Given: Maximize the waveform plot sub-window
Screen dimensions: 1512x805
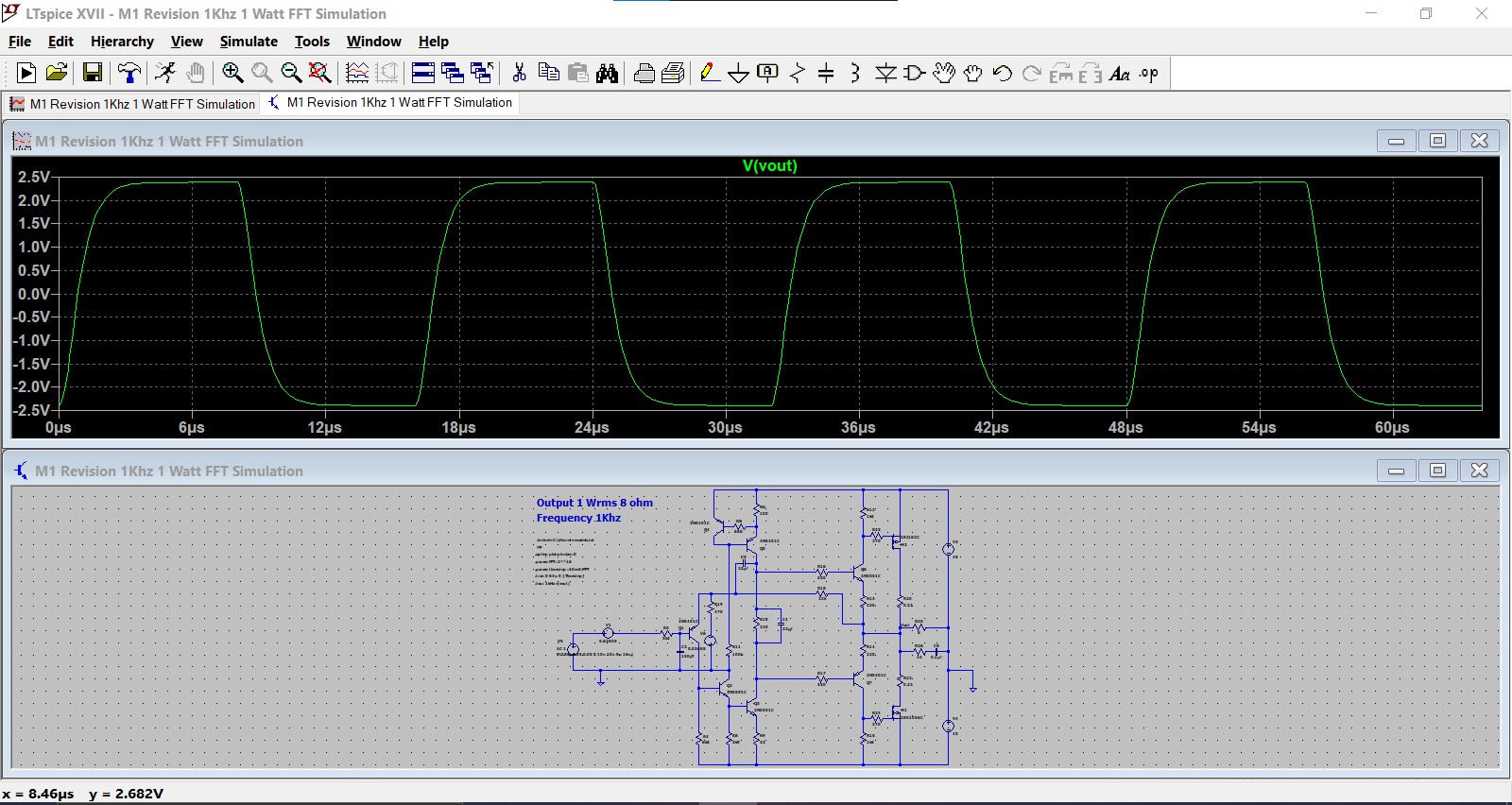Looking at the screenshot, I should click(x=1437, y=141).
